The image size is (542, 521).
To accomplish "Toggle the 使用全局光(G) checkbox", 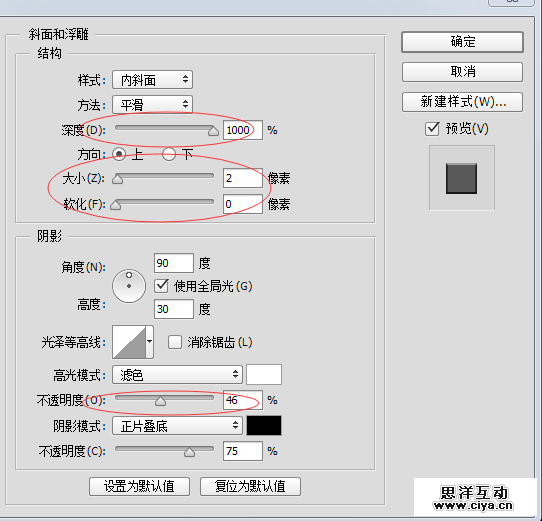I will pos(161,286).
